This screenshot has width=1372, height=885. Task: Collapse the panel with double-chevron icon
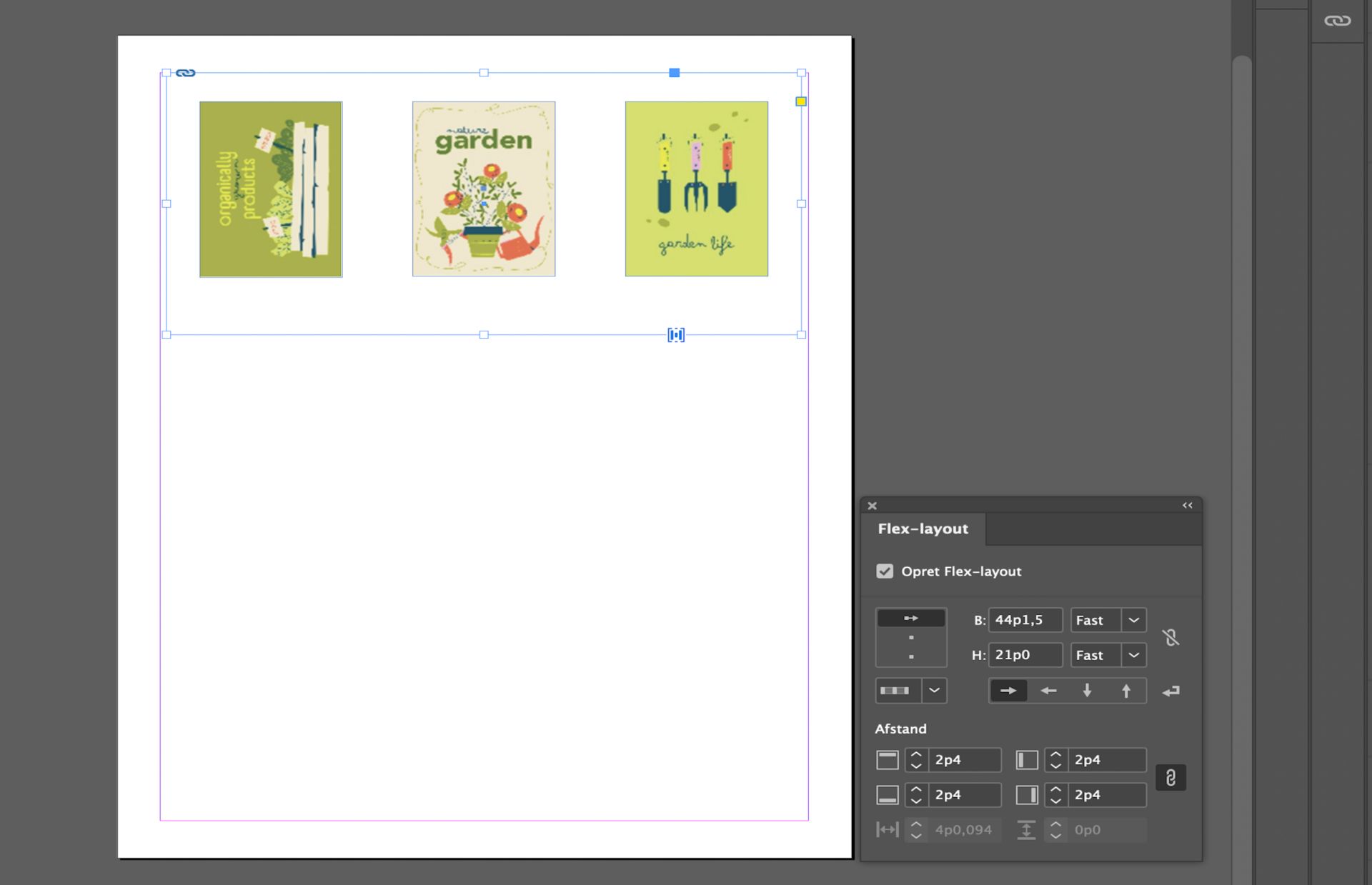pyautogui.click(x=1187, y=506)
